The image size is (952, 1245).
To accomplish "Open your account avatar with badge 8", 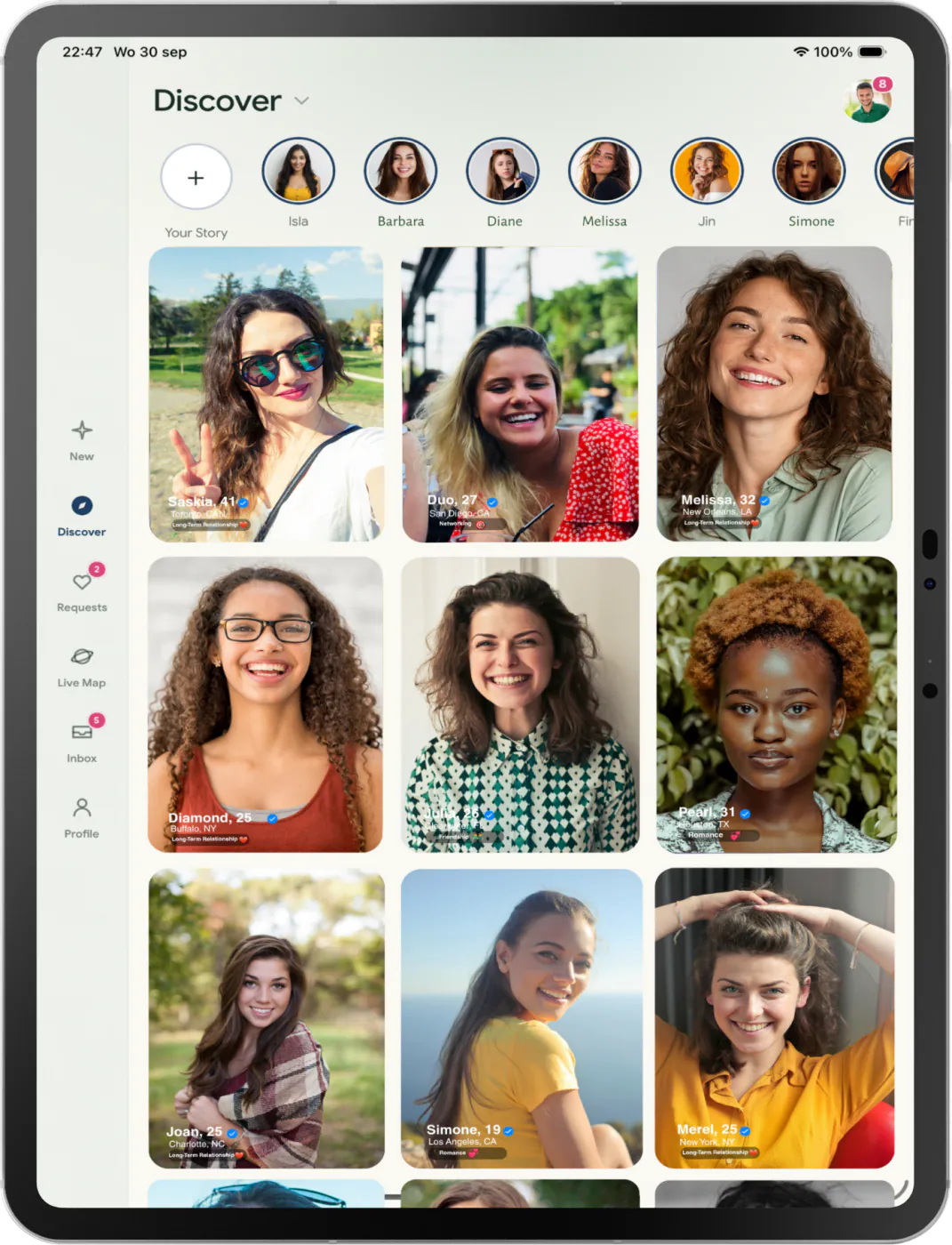I will (868, 100).
